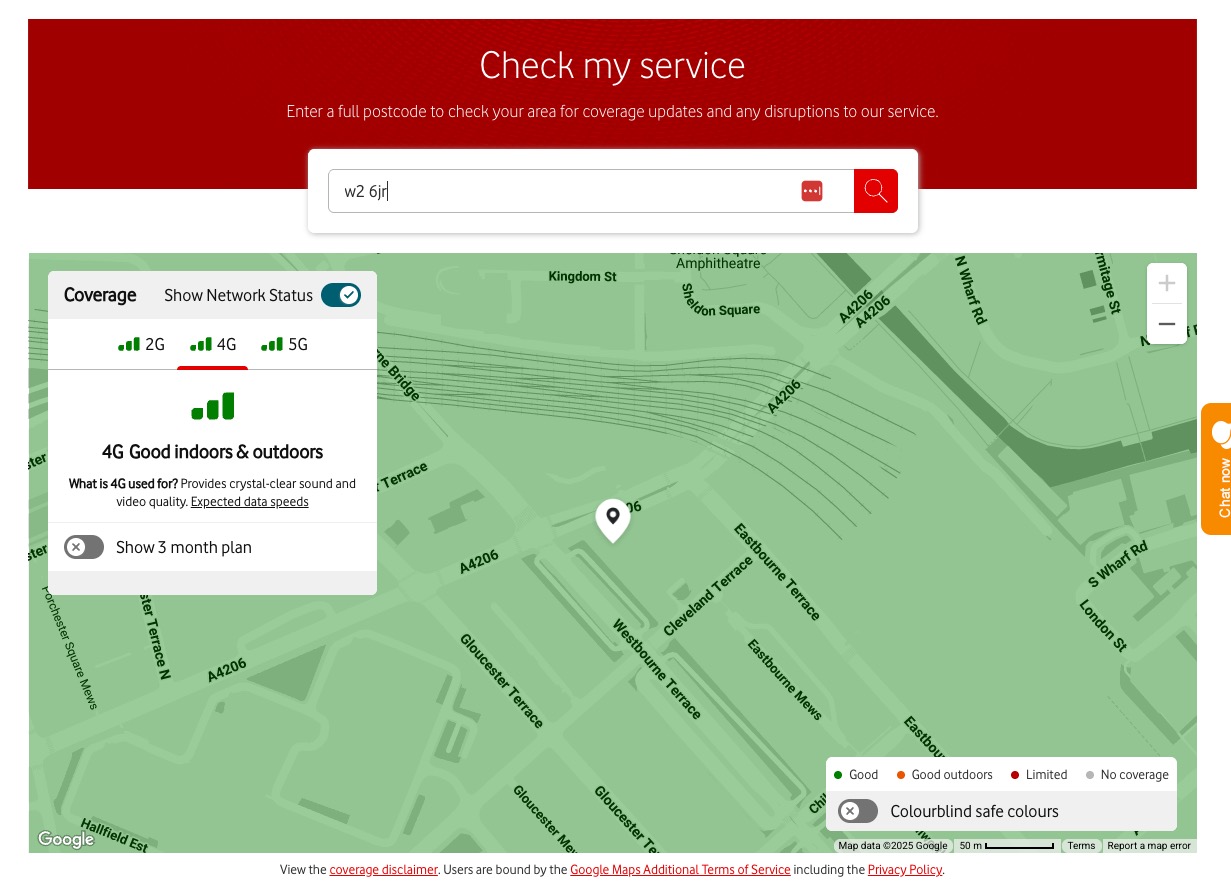Viewport: 1231px width, 896px height.
Task: Click the N Wharf Rd map label
Action: coord(971,289)
